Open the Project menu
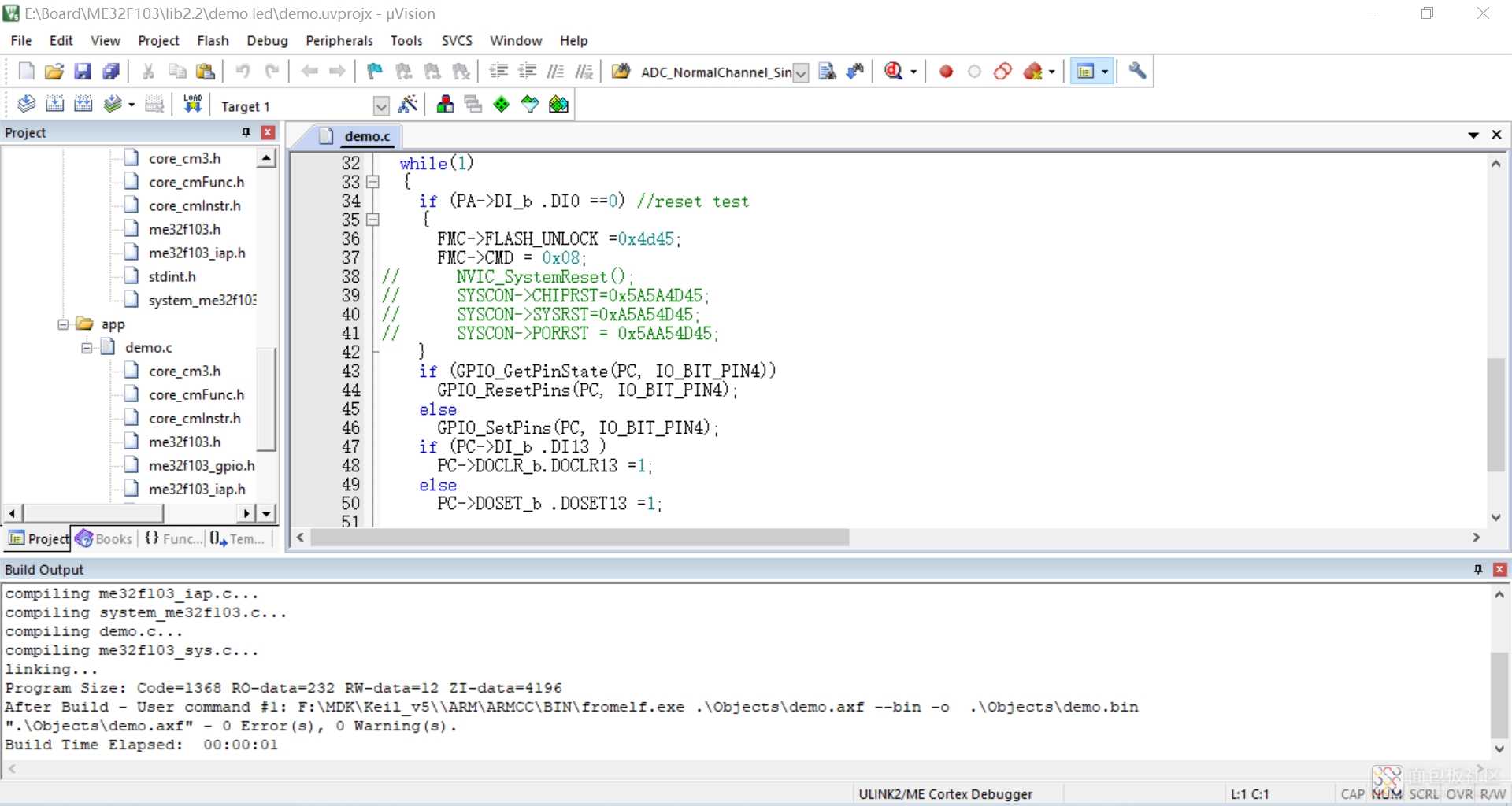This screenshot has width=1512, height=806. 158,40
